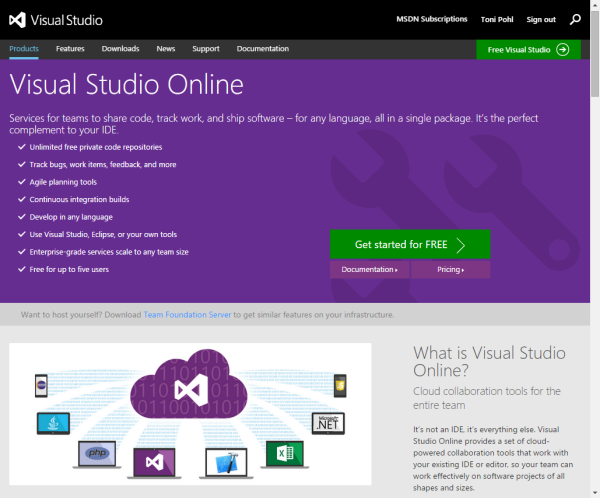This screenshot has height=498, width=600.
Task: Click the Java tablet icon in illustration
Action: click(x=53, y=422)
